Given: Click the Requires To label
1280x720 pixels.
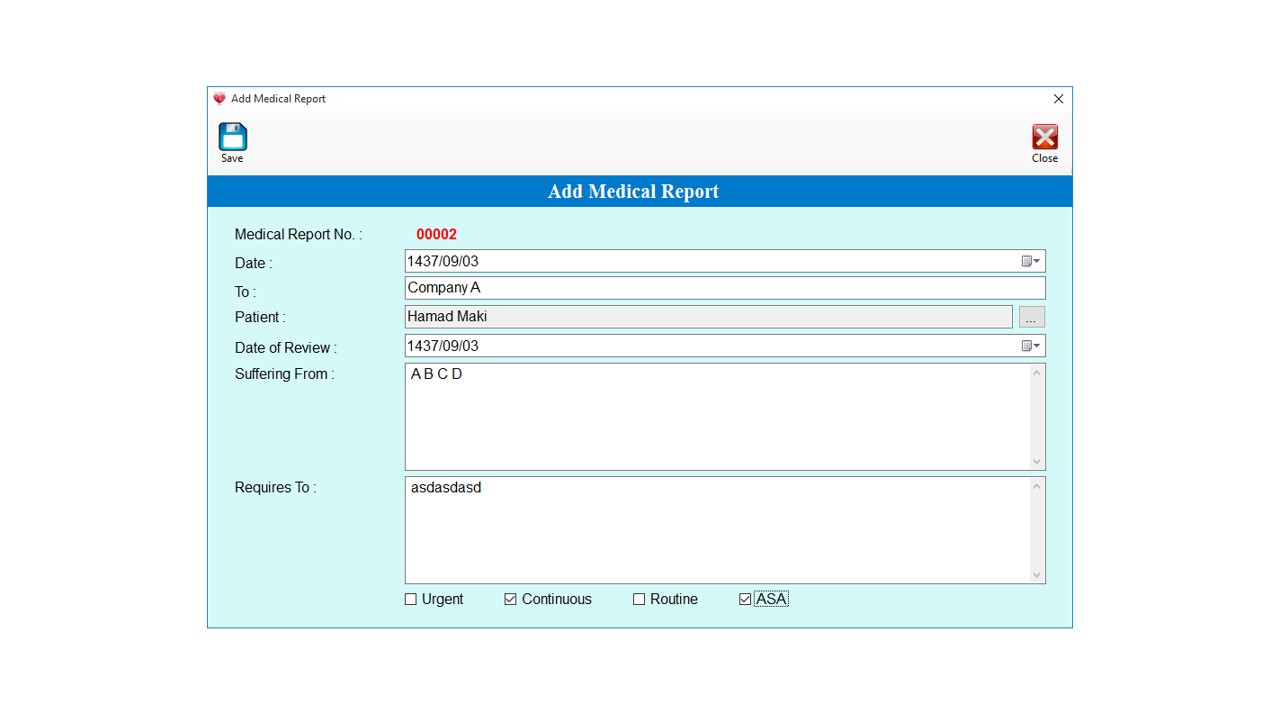Looking at the screenshot, I should 275,488.
